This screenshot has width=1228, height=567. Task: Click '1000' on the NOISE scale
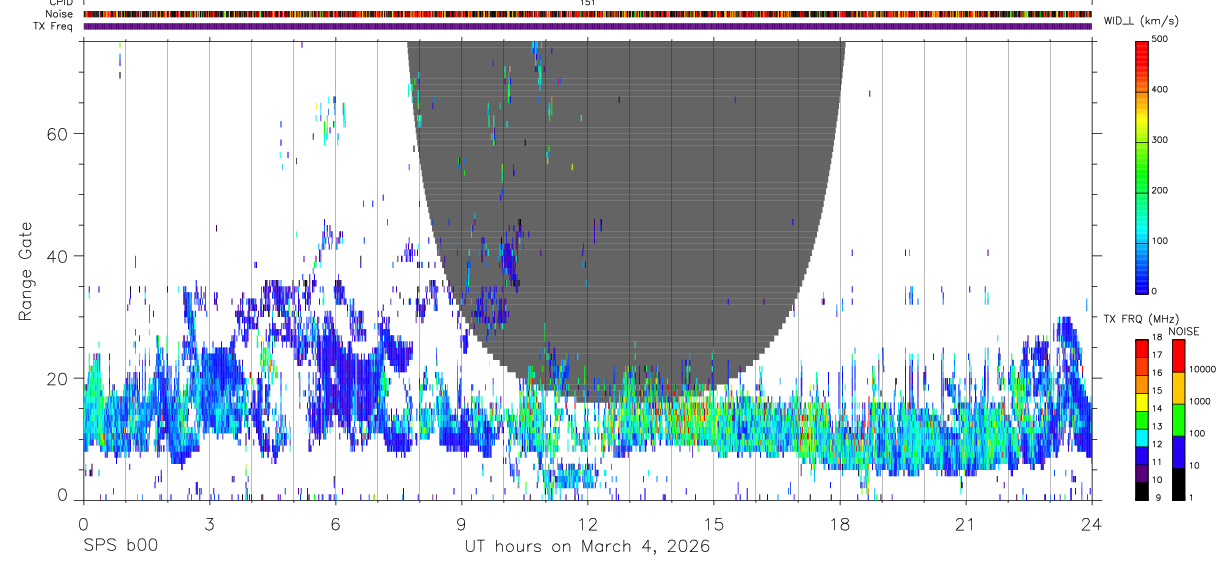pyautogui.click(x=1201, y=401)
